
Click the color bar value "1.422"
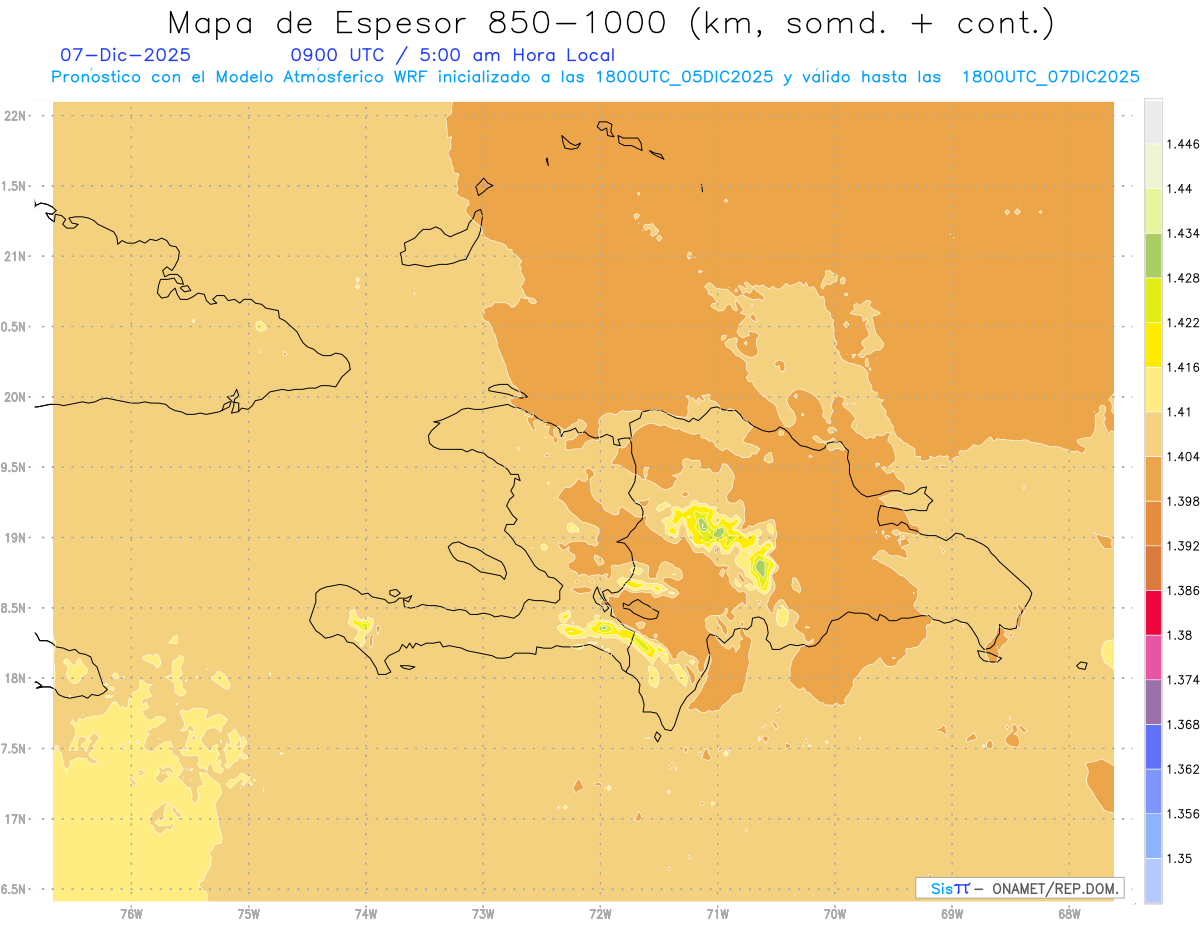(1183, 323)
